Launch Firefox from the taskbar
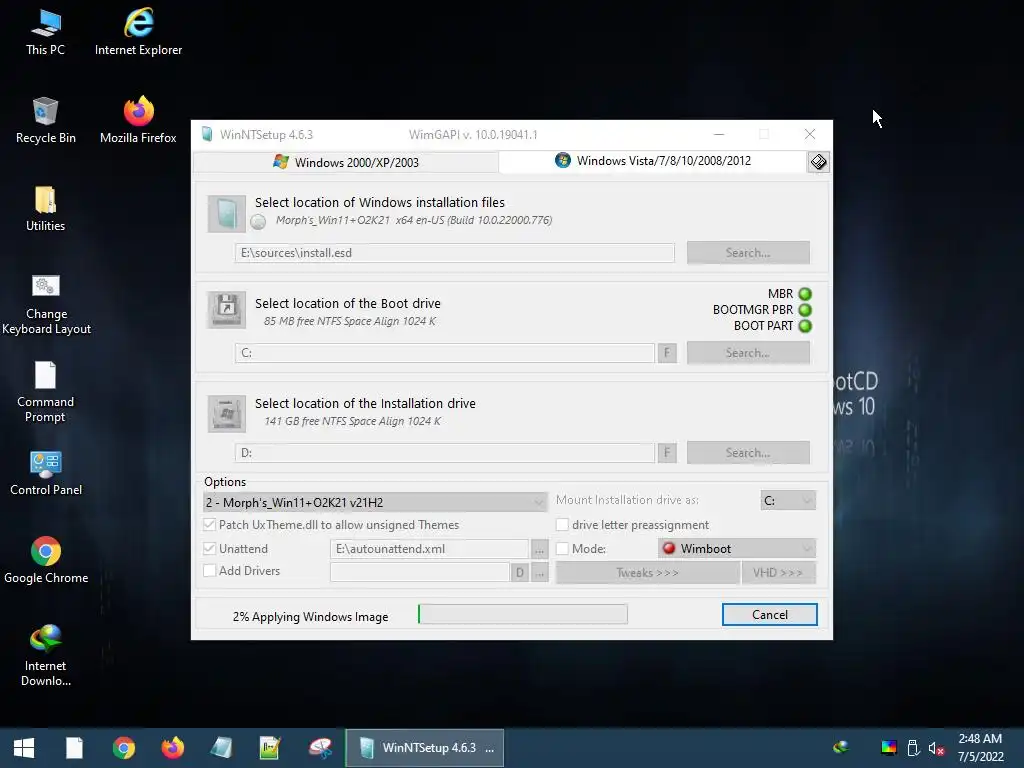Image resolution: width=1024 pixels, height=768 pixels. point(172,748)
